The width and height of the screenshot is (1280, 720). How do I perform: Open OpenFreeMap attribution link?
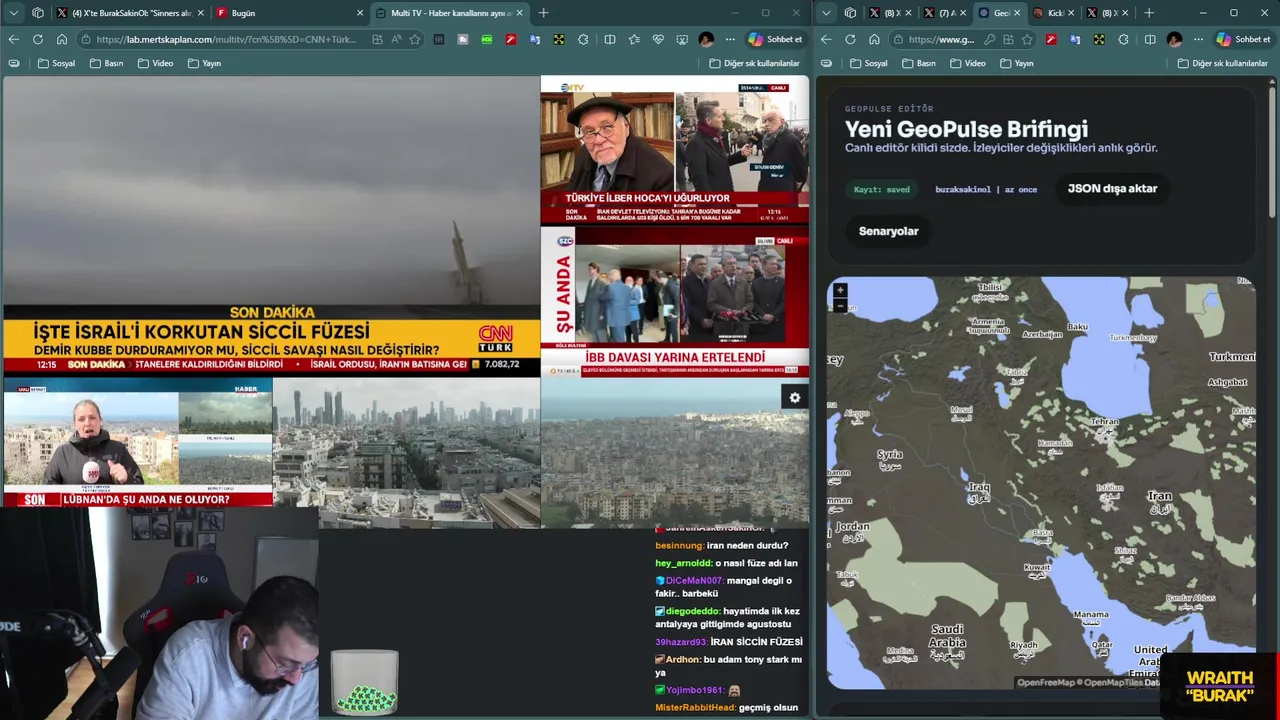pyautogui.click(x=1045, y=683)
